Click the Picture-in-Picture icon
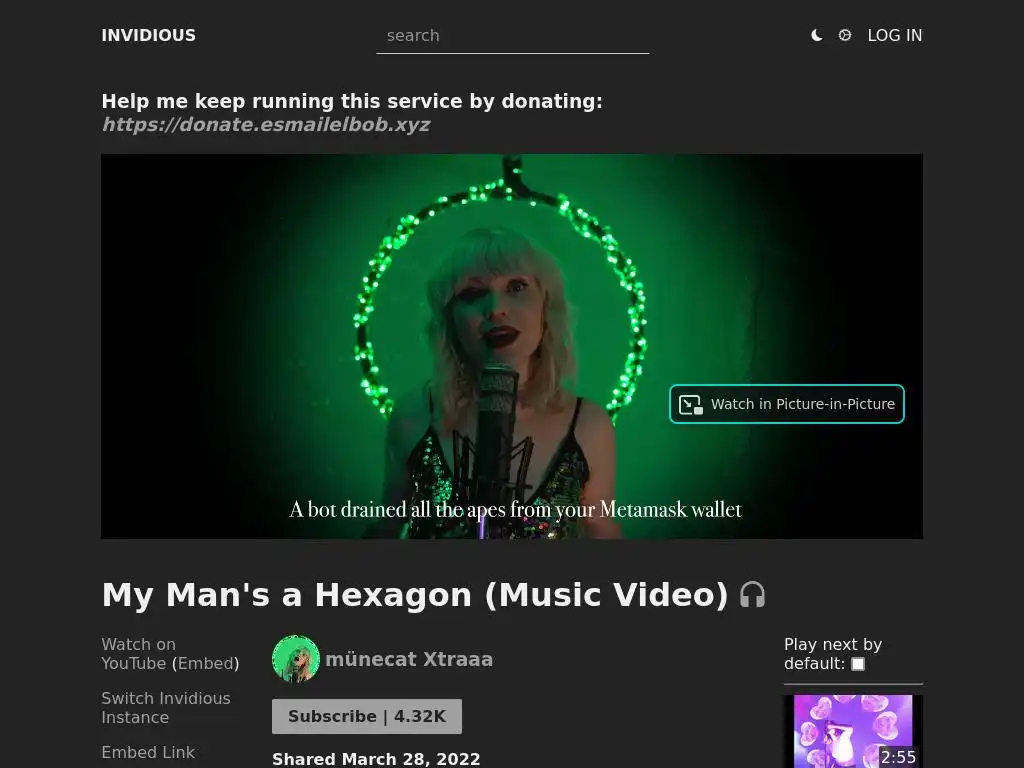Viewport: 1024px width, 768px height. pyautogui.click(x=690, y=404)
